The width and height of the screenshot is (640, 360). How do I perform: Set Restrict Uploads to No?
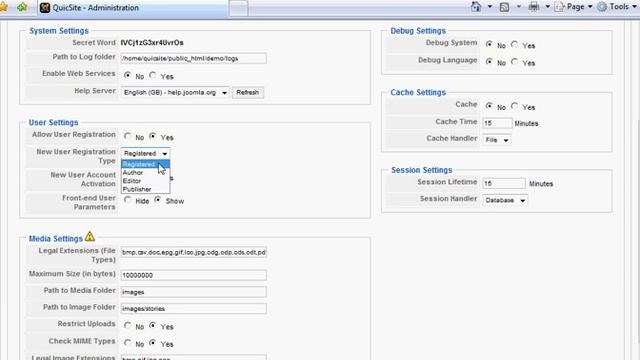(x=128, y=326)
